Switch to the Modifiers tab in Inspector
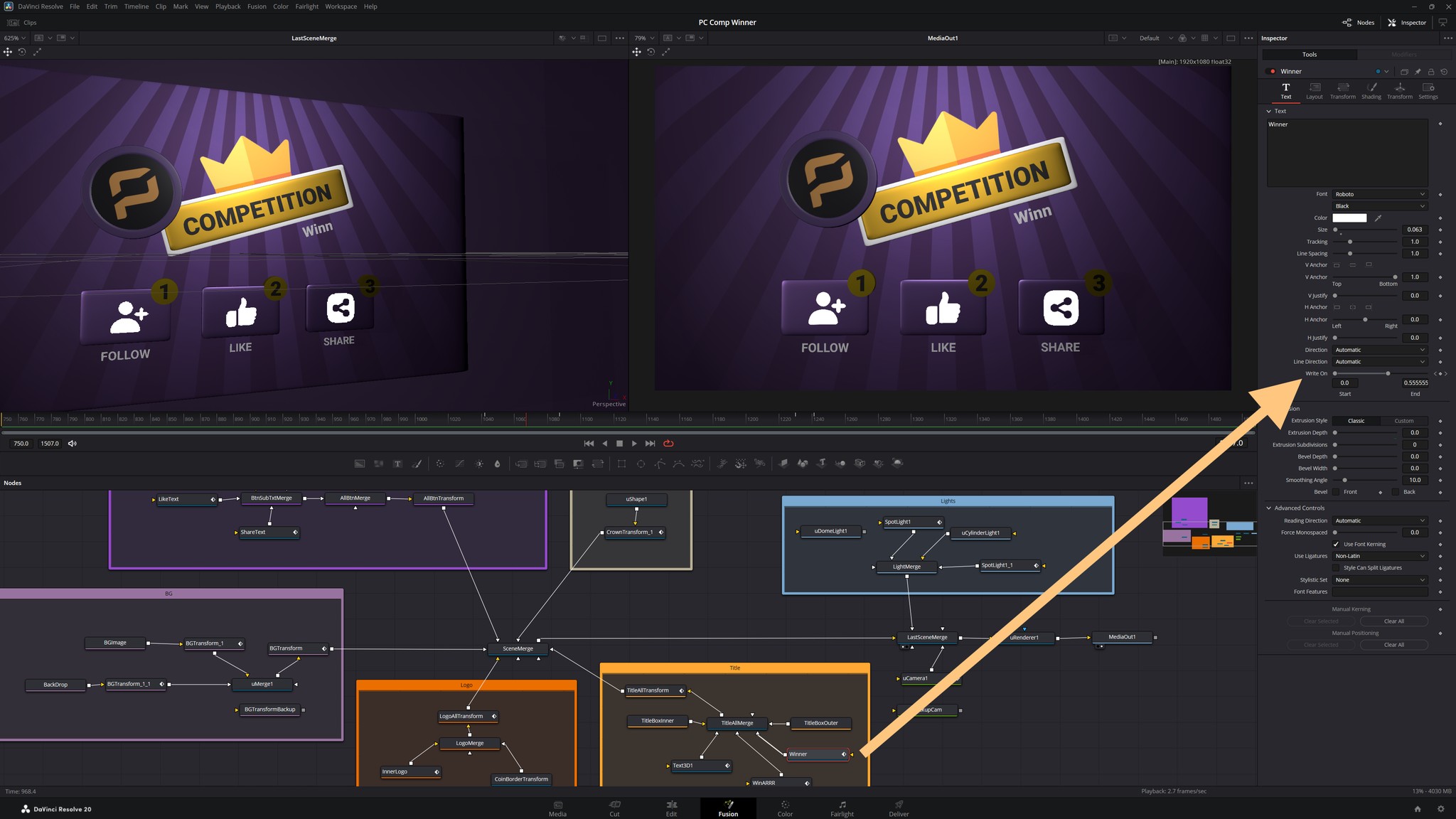1456x819 pixels. [x=1404, y=55]
